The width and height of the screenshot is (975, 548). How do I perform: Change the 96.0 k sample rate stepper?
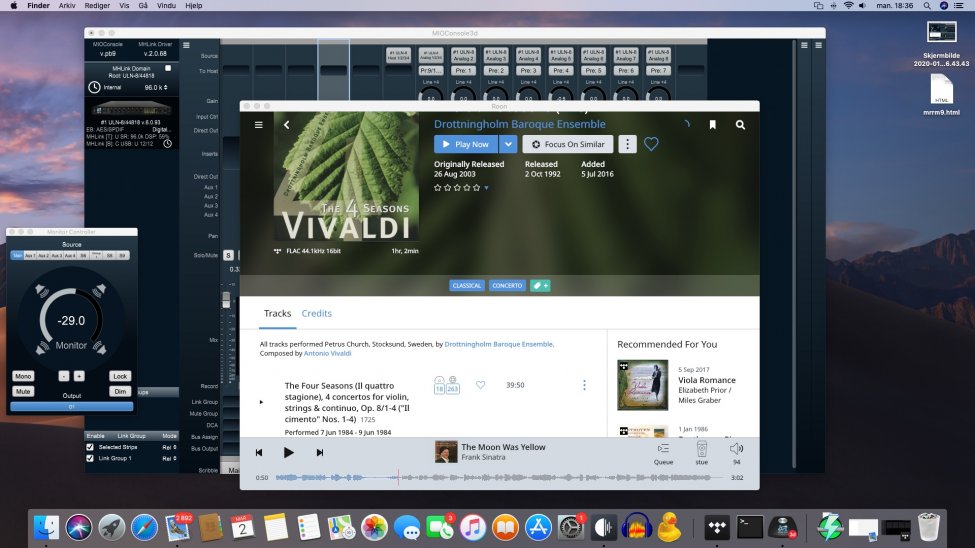click(165, 87)
